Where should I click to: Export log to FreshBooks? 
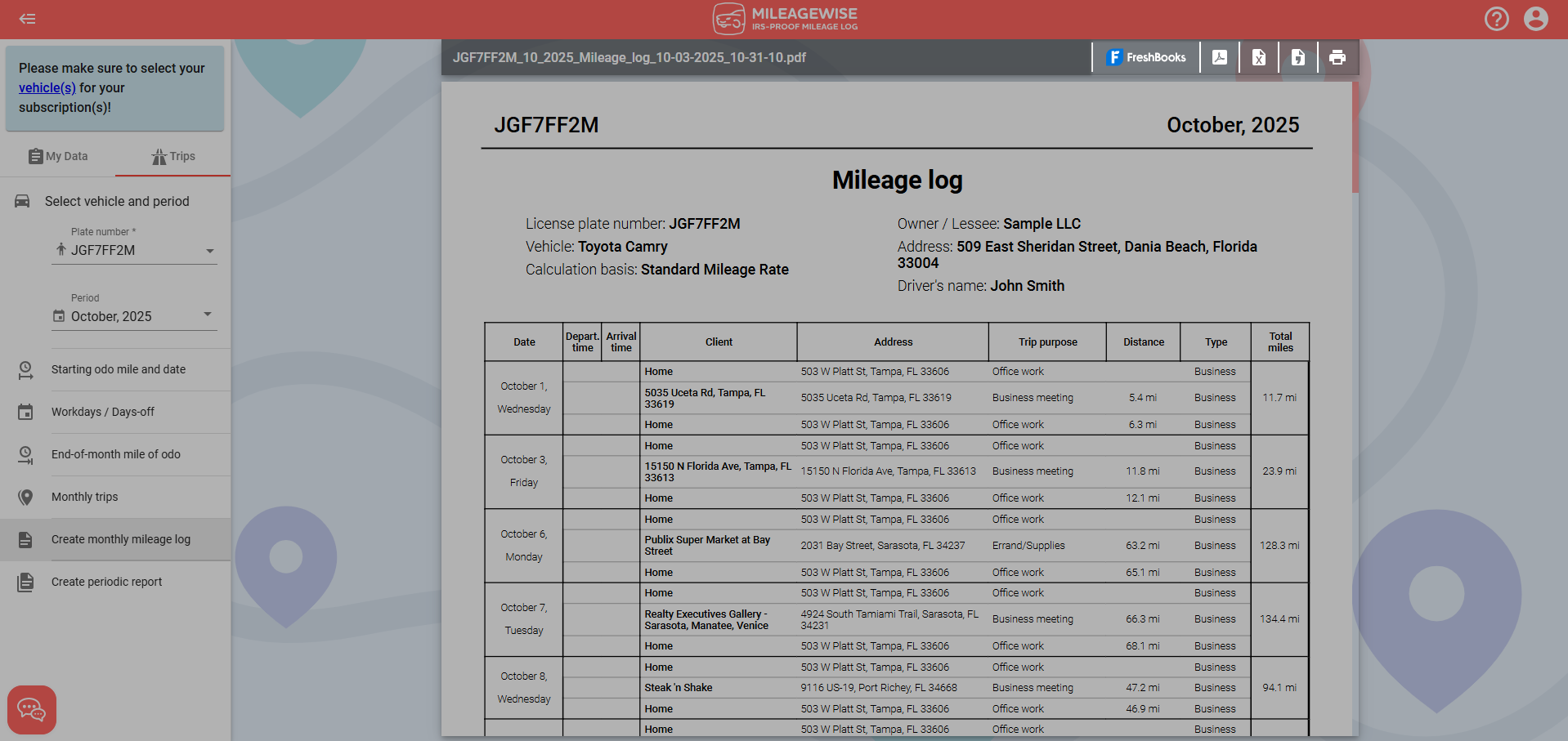pos(1146,57)
